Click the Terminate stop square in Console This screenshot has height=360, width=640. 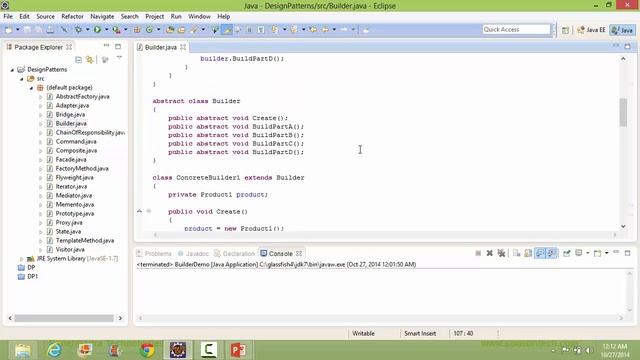[x=478, y=253]
